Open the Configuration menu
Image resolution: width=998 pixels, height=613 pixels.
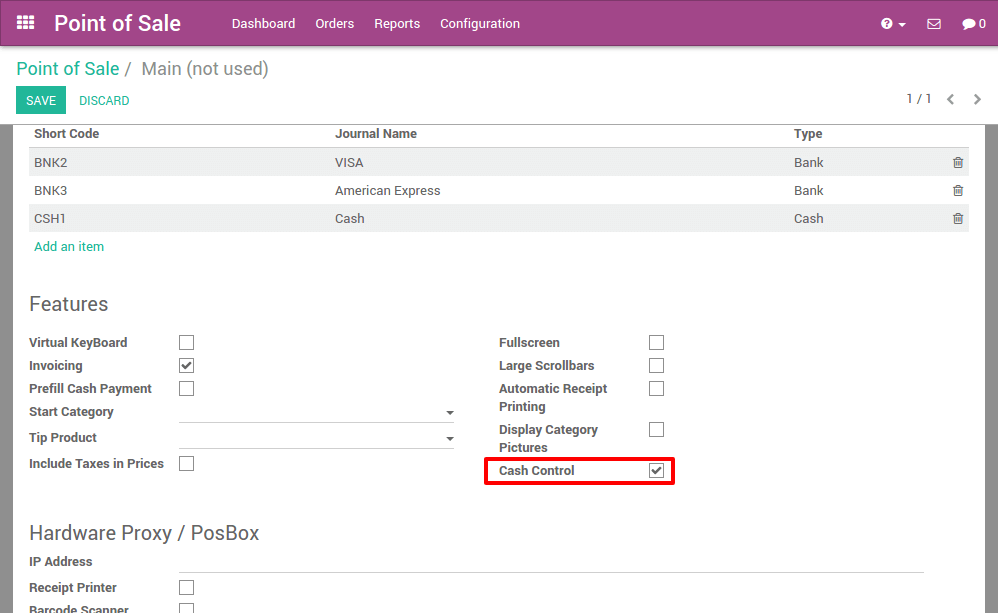coord(480,24)
